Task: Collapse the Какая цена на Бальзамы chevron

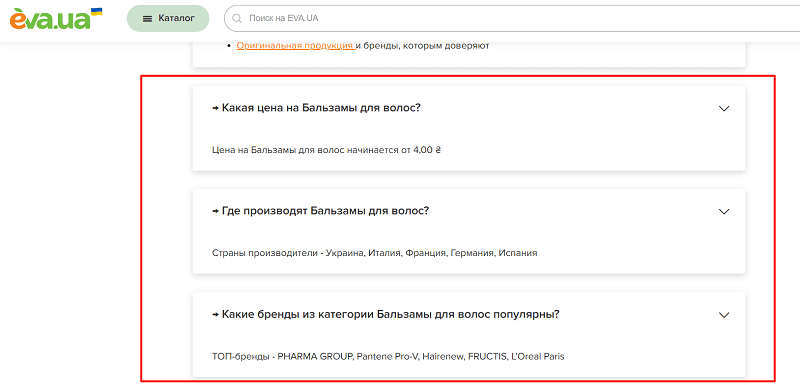Action: [723, 108]
